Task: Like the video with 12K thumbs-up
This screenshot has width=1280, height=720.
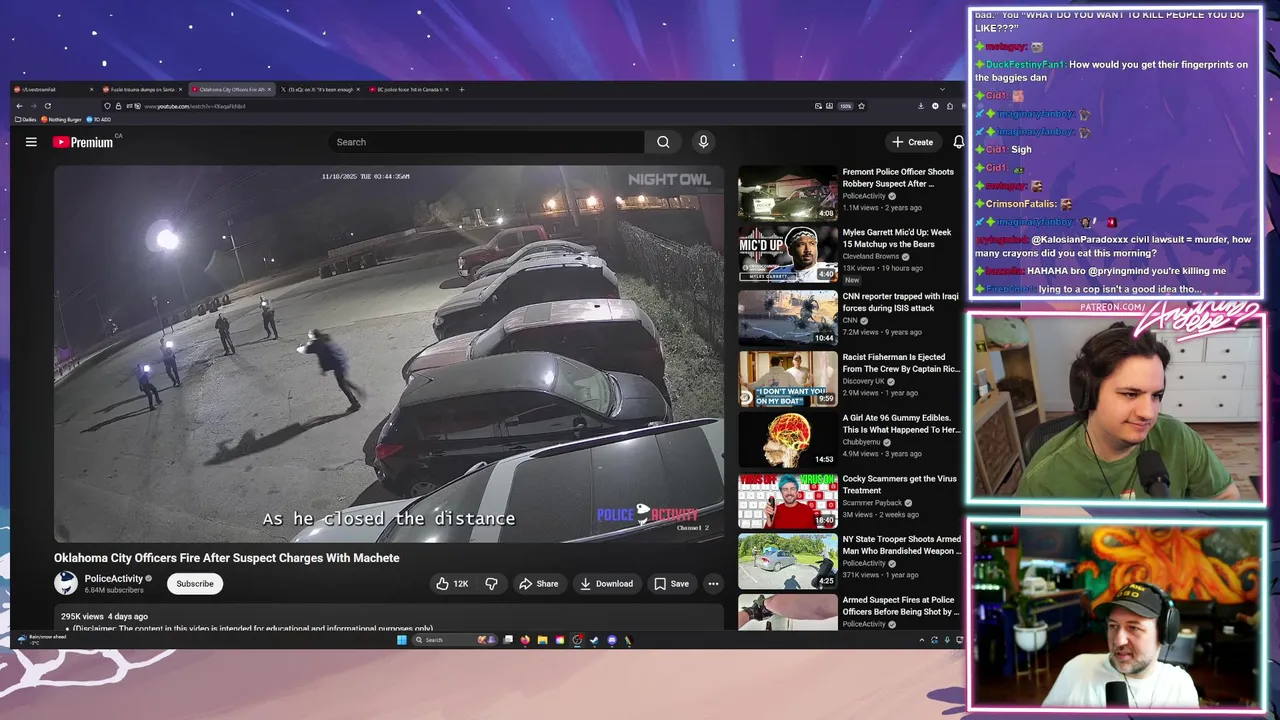Action: pos(452,584)
